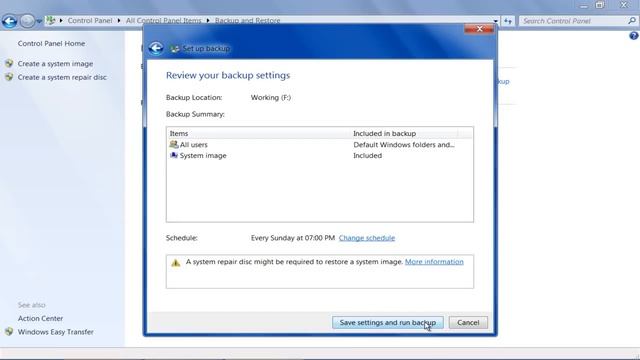The width and height of the screenshot is (640, 360).
Task: Click the 'Working (F:)' backup location text
Action: (x=271, y=98)
